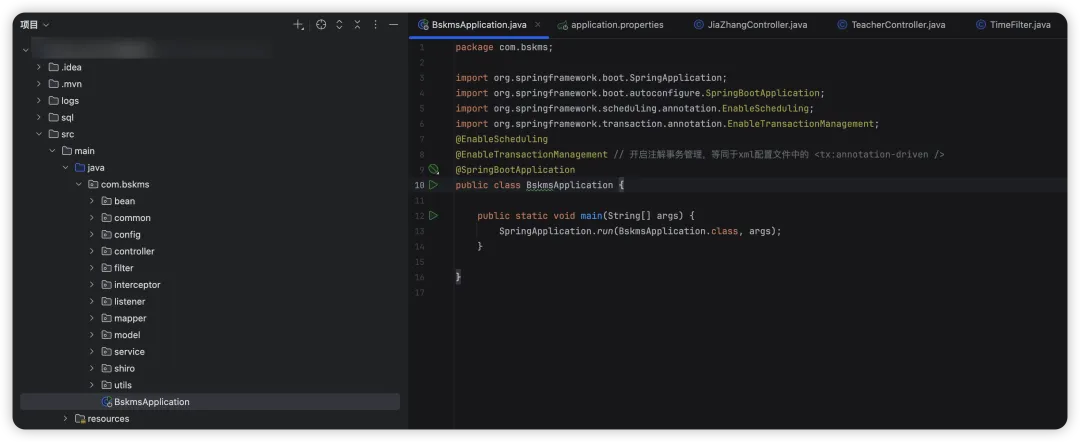Click the .idea folder icon
The height and width of the screenshot is (442, 1080).
54,67
